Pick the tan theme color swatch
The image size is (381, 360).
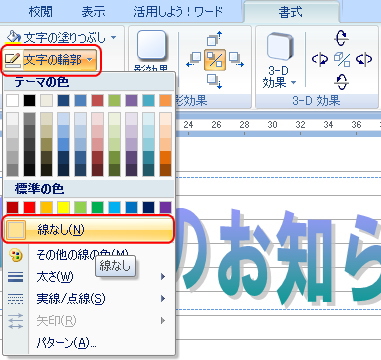click(46, 100)
